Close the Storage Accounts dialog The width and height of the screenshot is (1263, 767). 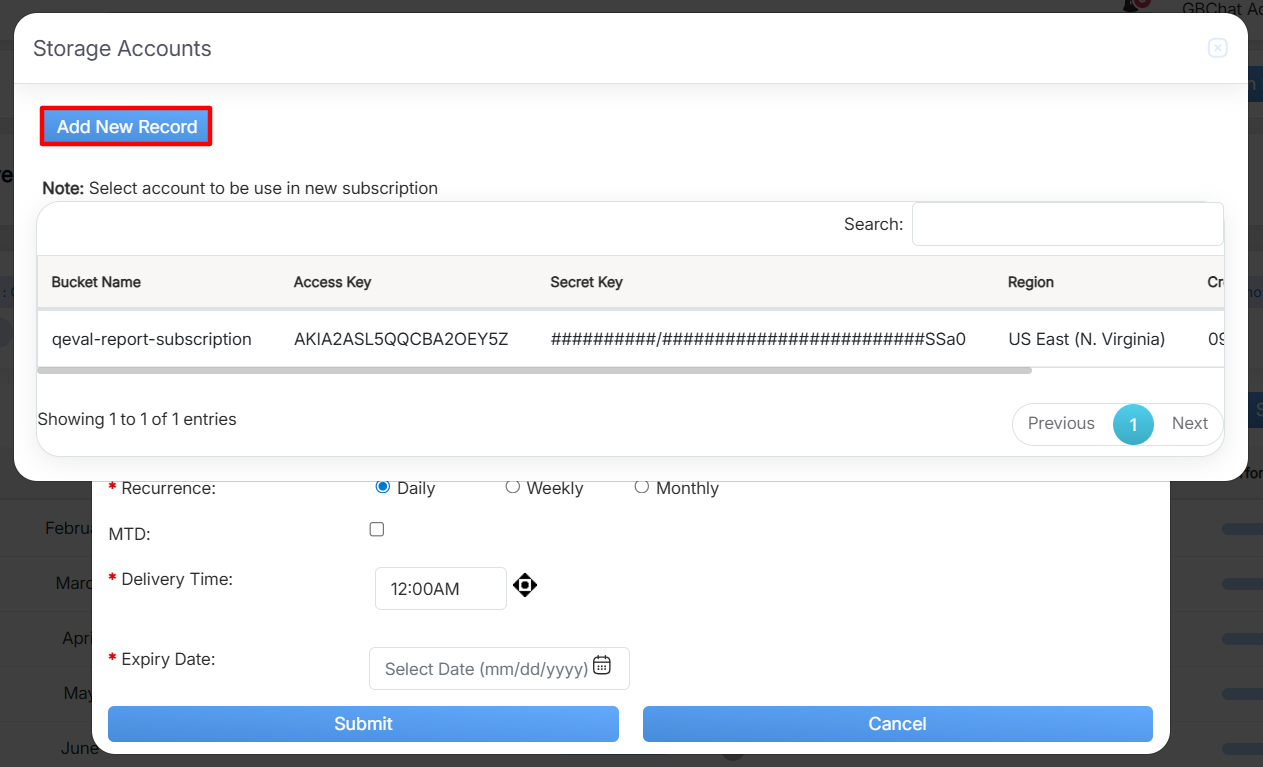coord(1217,48)
